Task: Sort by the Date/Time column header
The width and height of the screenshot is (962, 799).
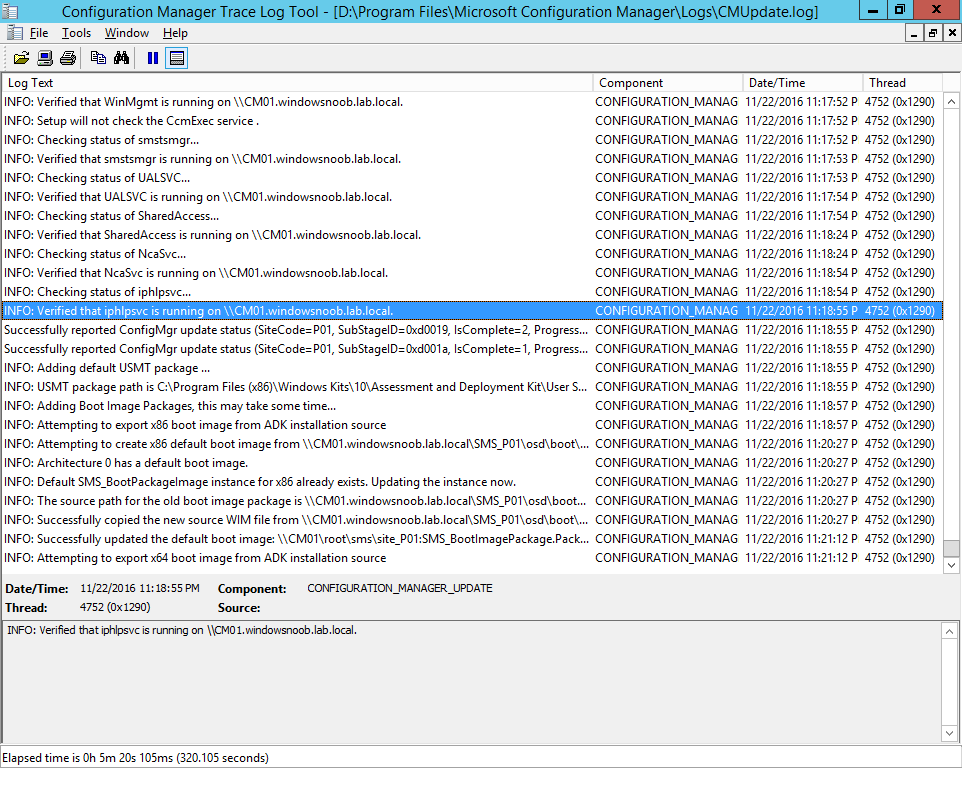Action: click(803, 83)
